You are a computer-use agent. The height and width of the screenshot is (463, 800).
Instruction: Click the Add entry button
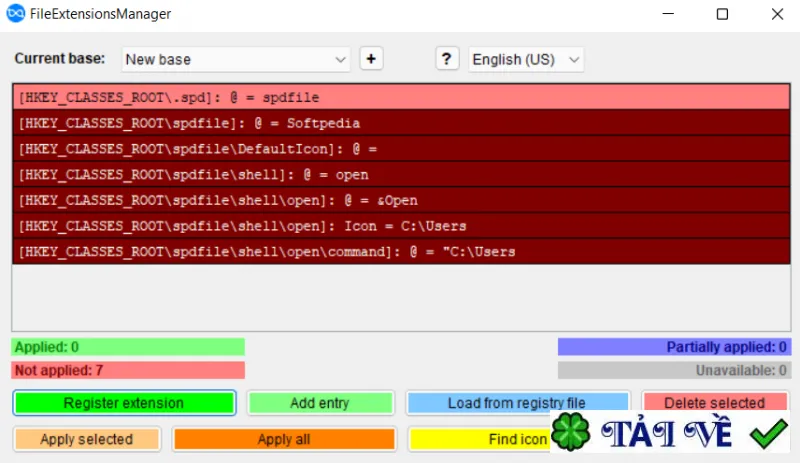[x=320, y=403]
